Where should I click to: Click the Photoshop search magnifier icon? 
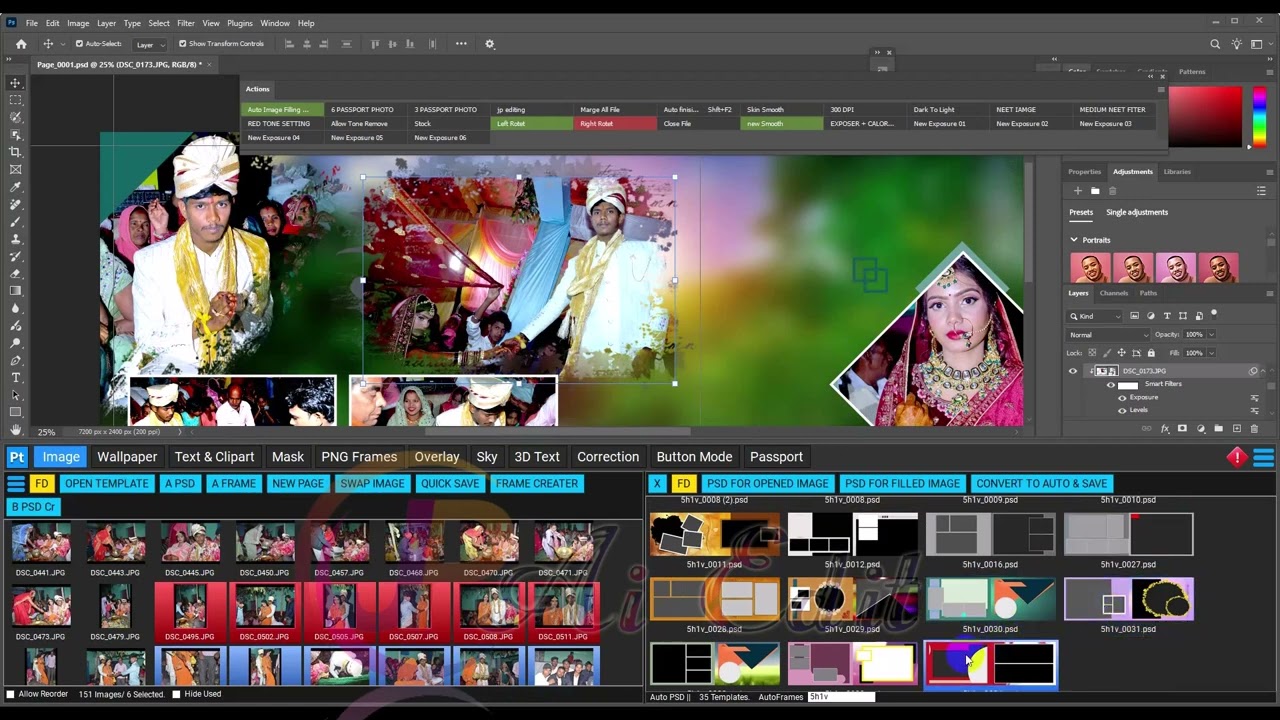(1215, 44)
